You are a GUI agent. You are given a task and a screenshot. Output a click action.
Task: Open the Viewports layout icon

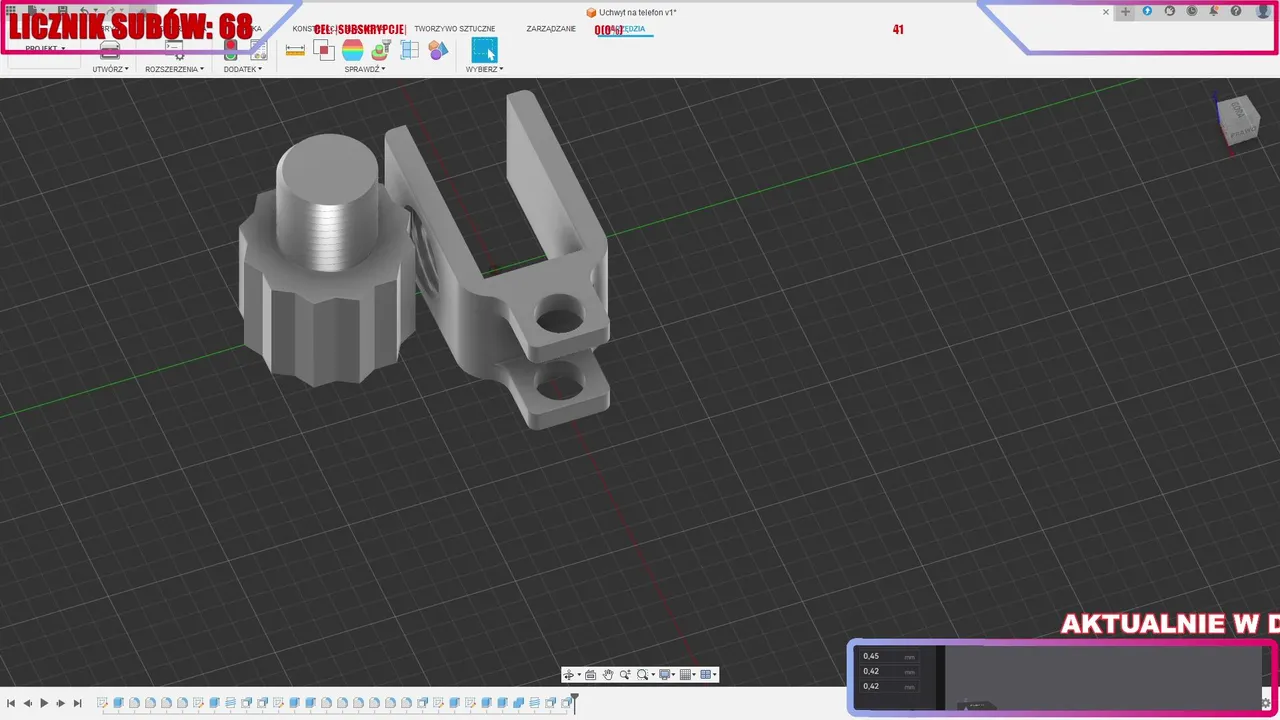coord(706,675)
